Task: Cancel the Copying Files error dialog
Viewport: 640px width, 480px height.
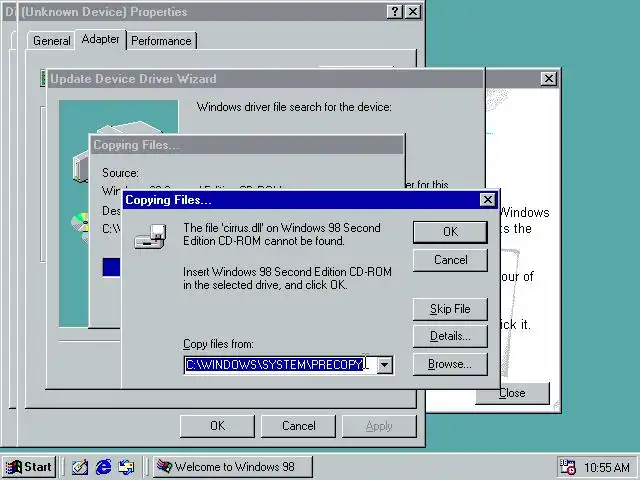Action: tap(450, 260)
